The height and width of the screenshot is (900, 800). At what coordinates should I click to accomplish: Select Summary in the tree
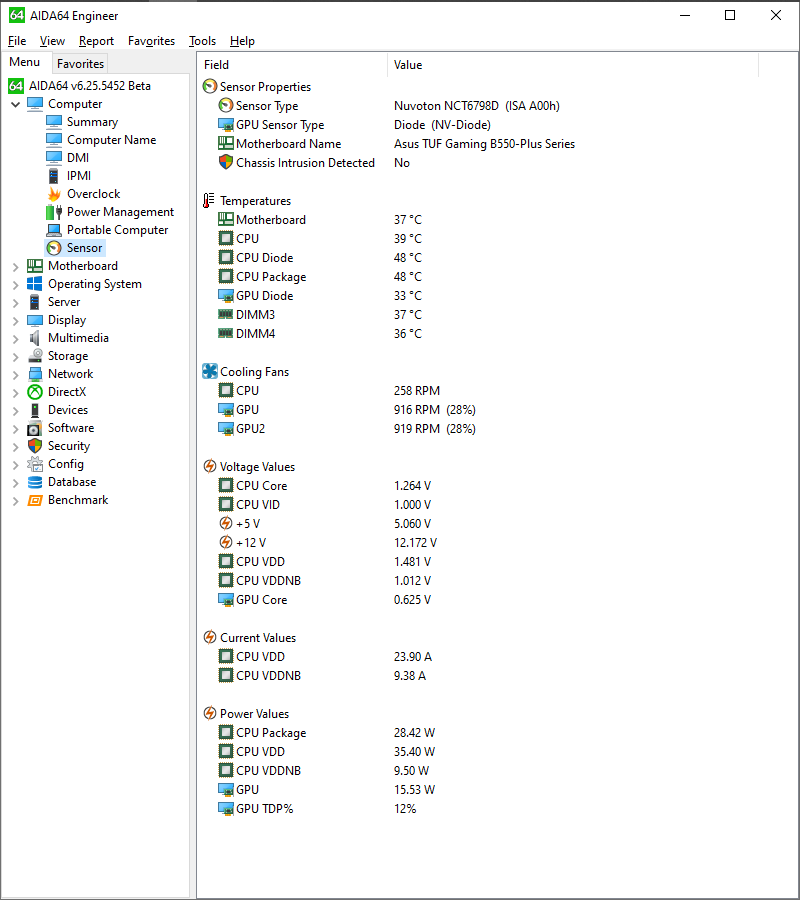92,122
